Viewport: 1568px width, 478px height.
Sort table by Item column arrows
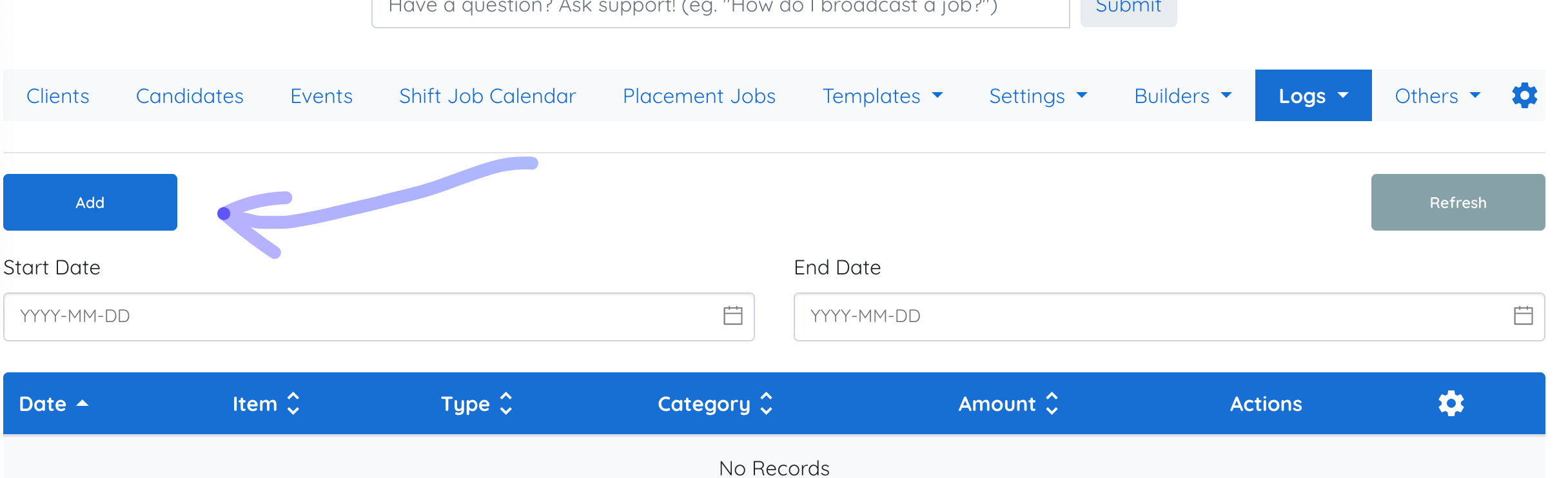pos(293,403)
